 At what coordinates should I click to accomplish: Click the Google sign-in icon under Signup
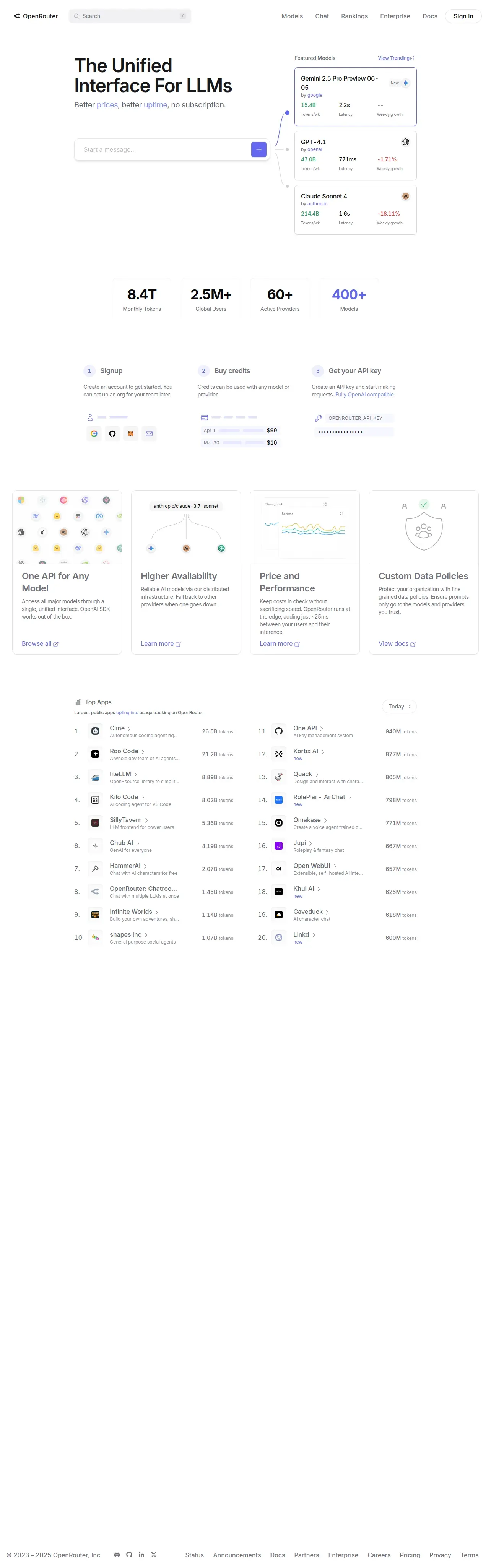click(x=94, y=434)
